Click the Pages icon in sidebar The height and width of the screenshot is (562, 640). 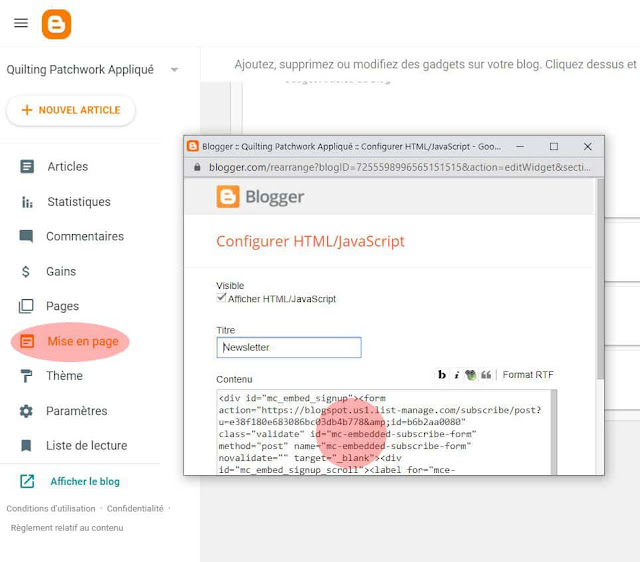[x=26, y=306]
